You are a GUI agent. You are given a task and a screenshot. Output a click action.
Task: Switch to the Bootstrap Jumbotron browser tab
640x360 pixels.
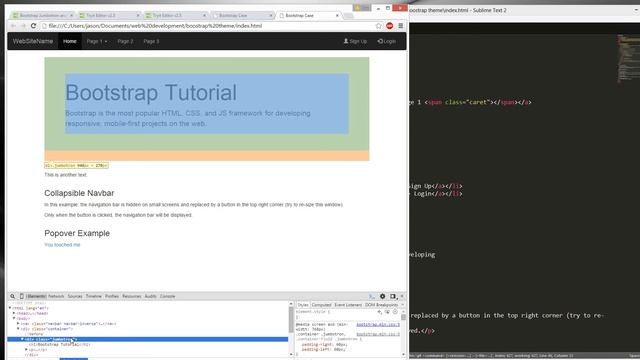(42, 16)
